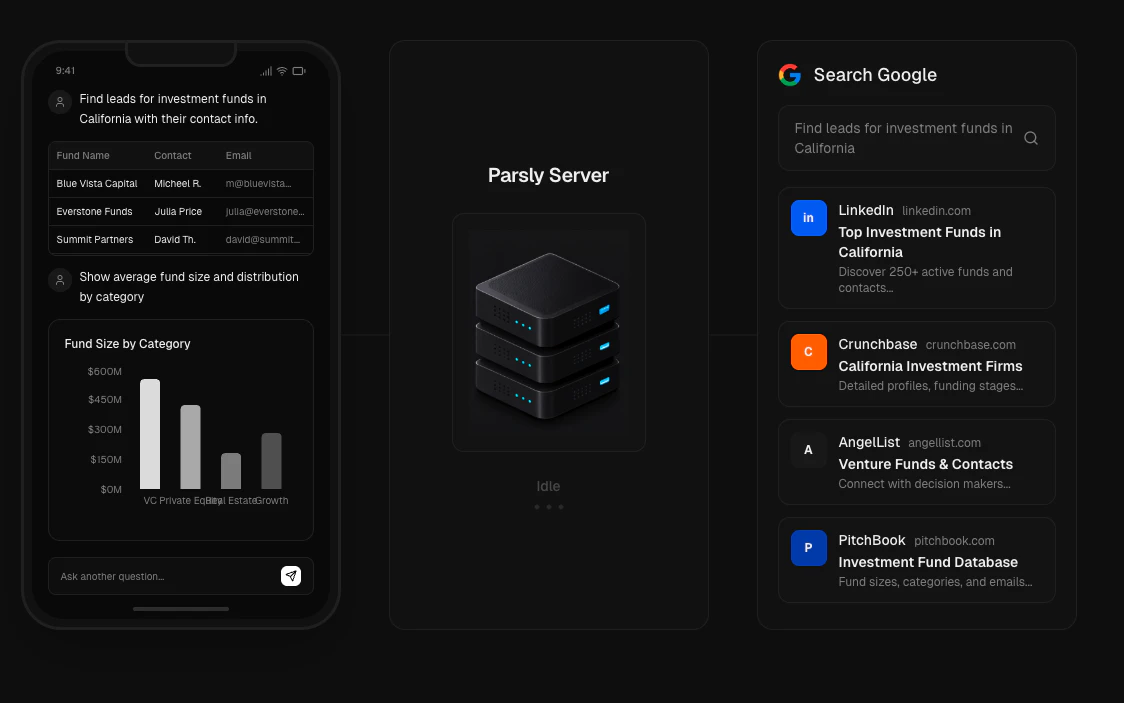Tap the phone battery status icon

point(299,71)
